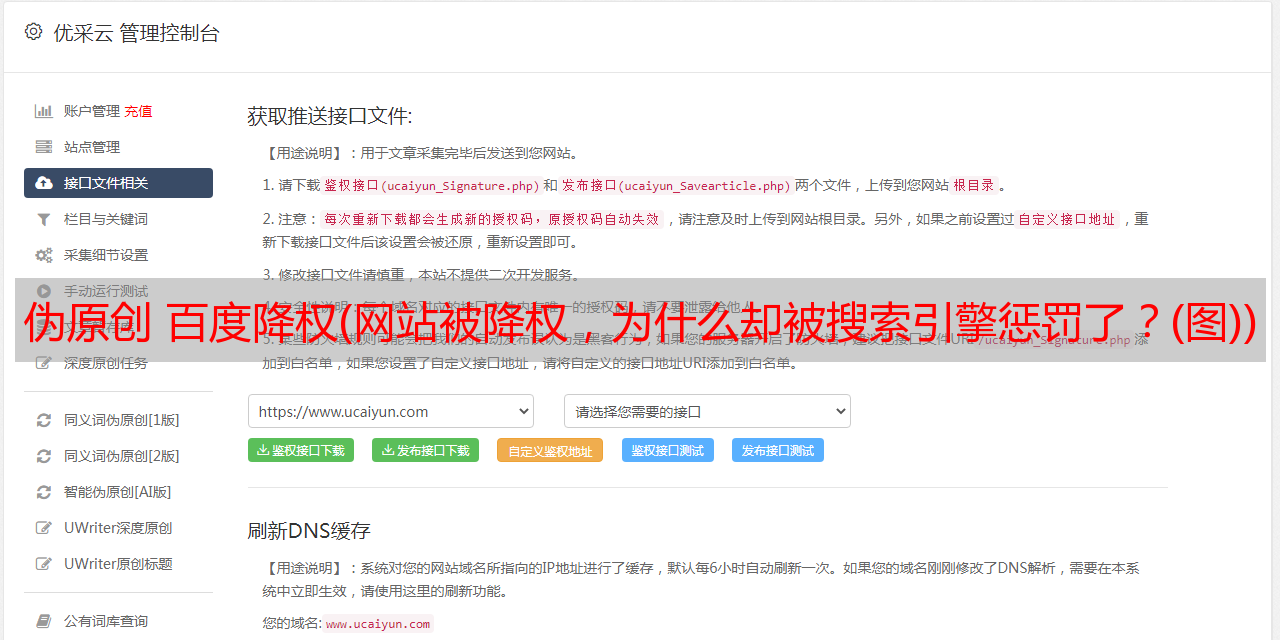Click the 根目录 highlighted text

coord(974,185)
